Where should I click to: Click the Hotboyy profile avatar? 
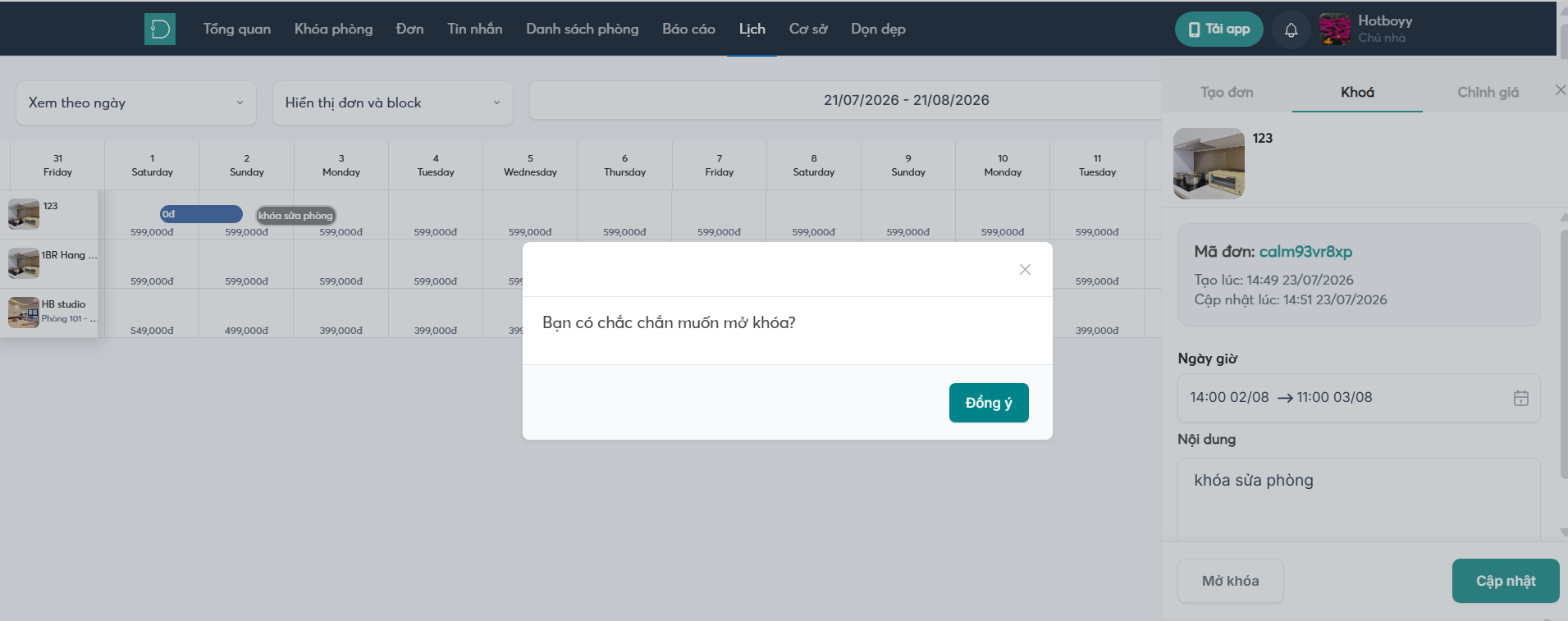[x=1335, y=30]
